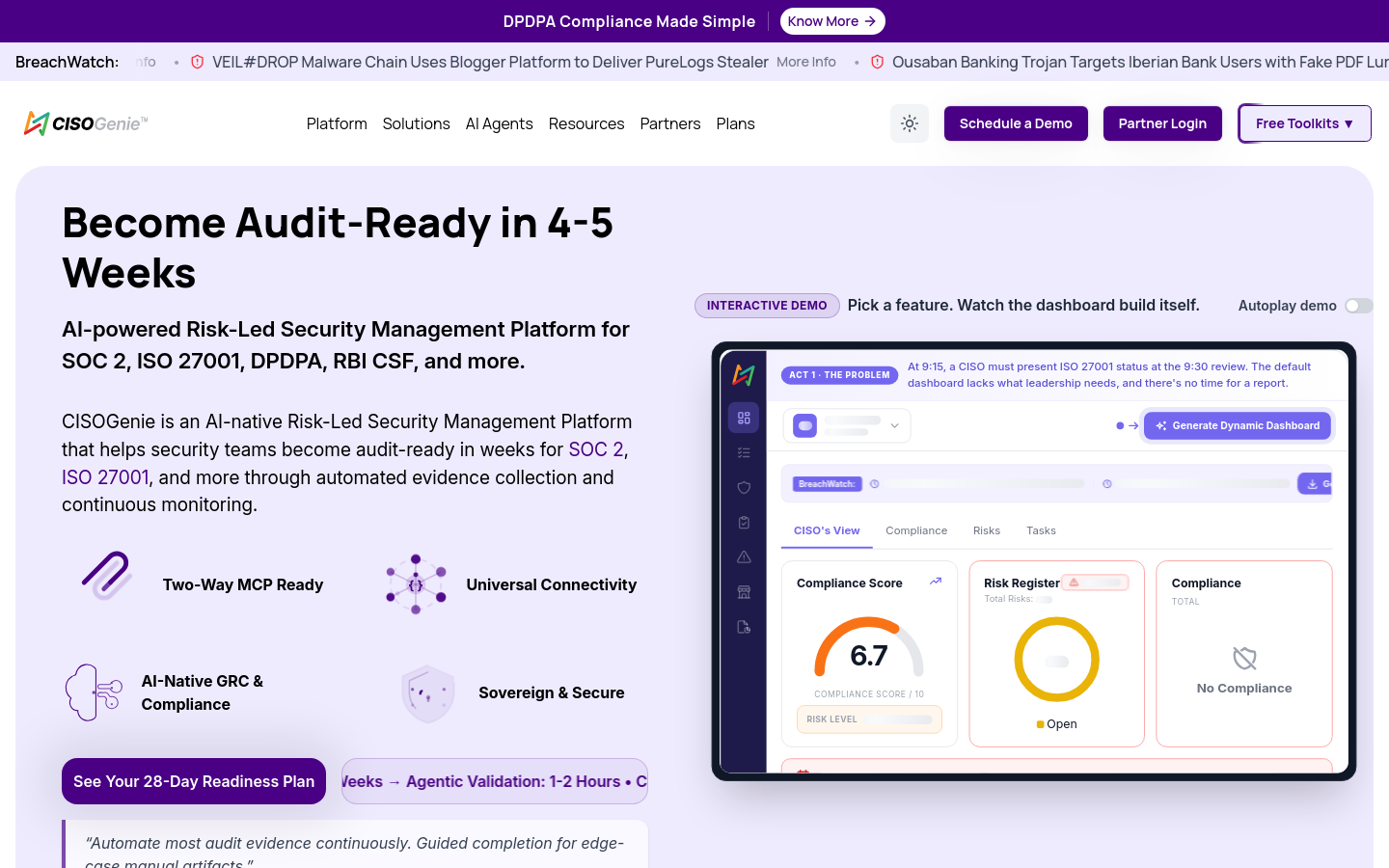Go to the Plans page
This screenshot has height=868, width=1389.
[x=736, y=123]
